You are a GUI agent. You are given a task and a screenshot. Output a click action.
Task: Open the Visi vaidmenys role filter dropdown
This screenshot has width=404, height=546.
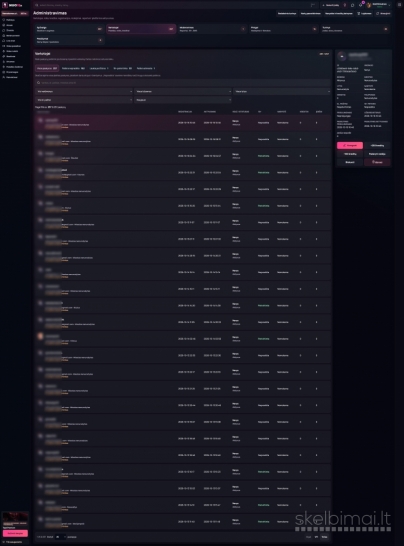[84, 92]
